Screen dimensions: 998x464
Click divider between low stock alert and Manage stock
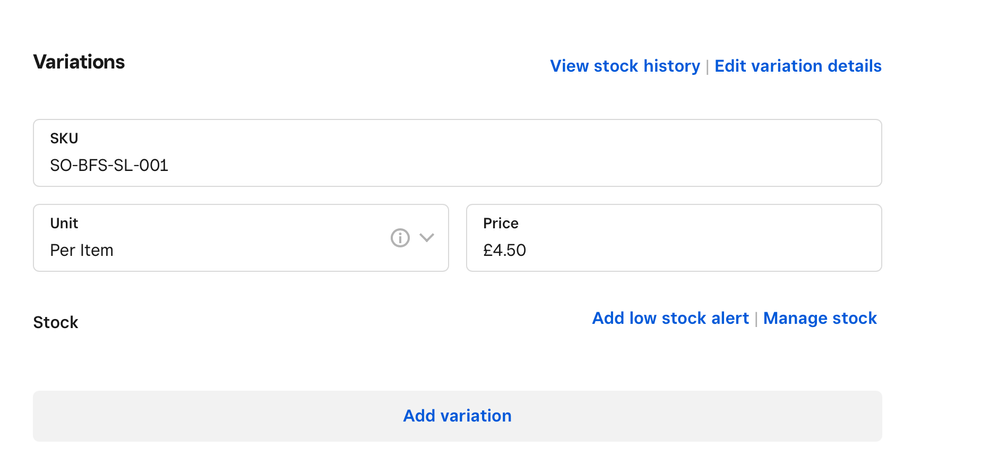point(756,318)
